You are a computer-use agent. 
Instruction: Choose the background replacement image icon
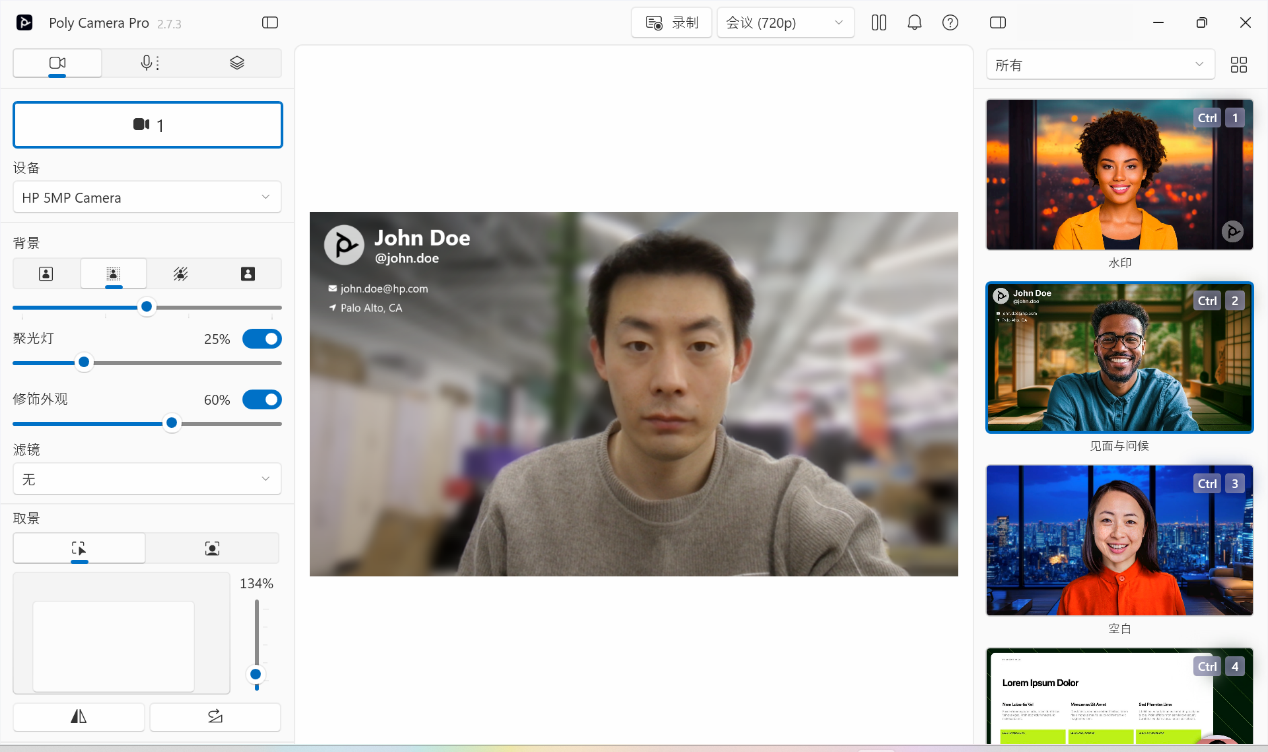(247, 272)
